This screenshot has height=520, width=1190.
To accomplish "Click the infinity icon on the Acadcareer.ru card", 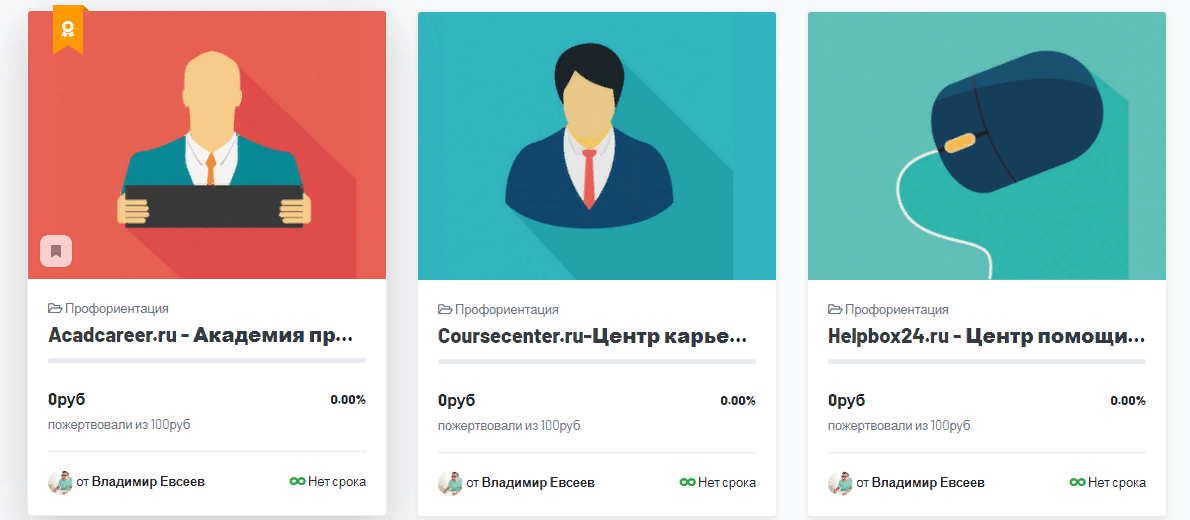I will click(297, 482).
